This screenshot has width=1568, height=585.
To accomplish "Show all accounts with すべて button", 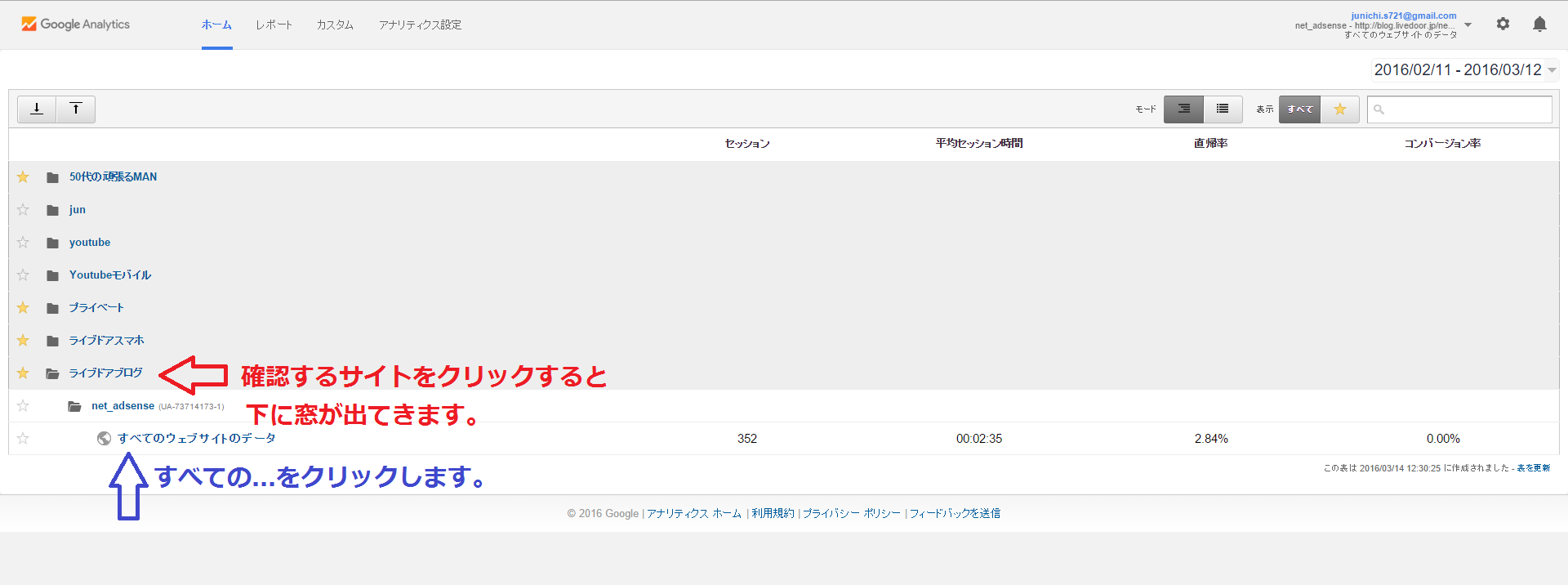I will (1299, 109).
